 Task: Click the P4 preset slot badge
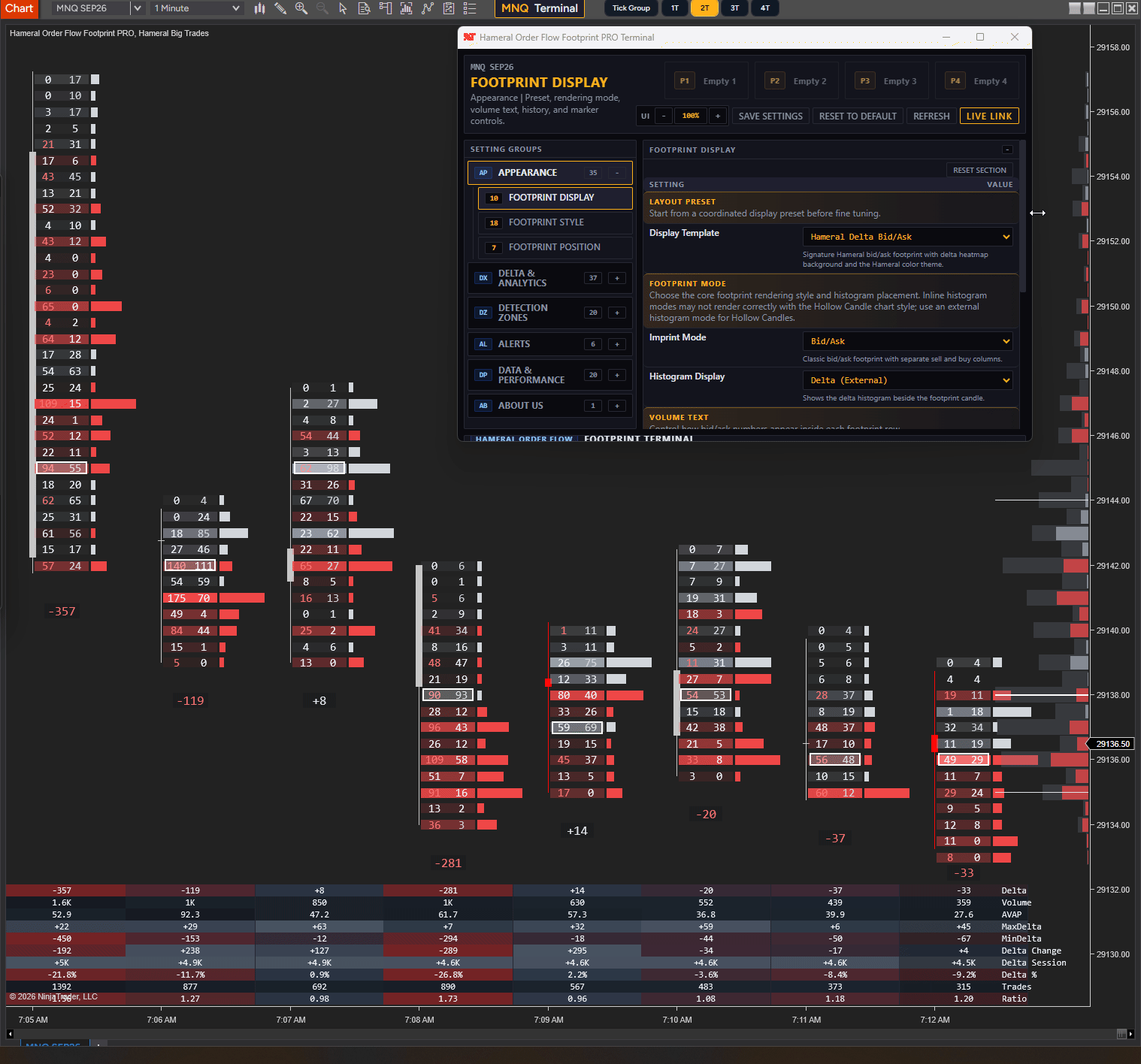click(x=955, y=81)
